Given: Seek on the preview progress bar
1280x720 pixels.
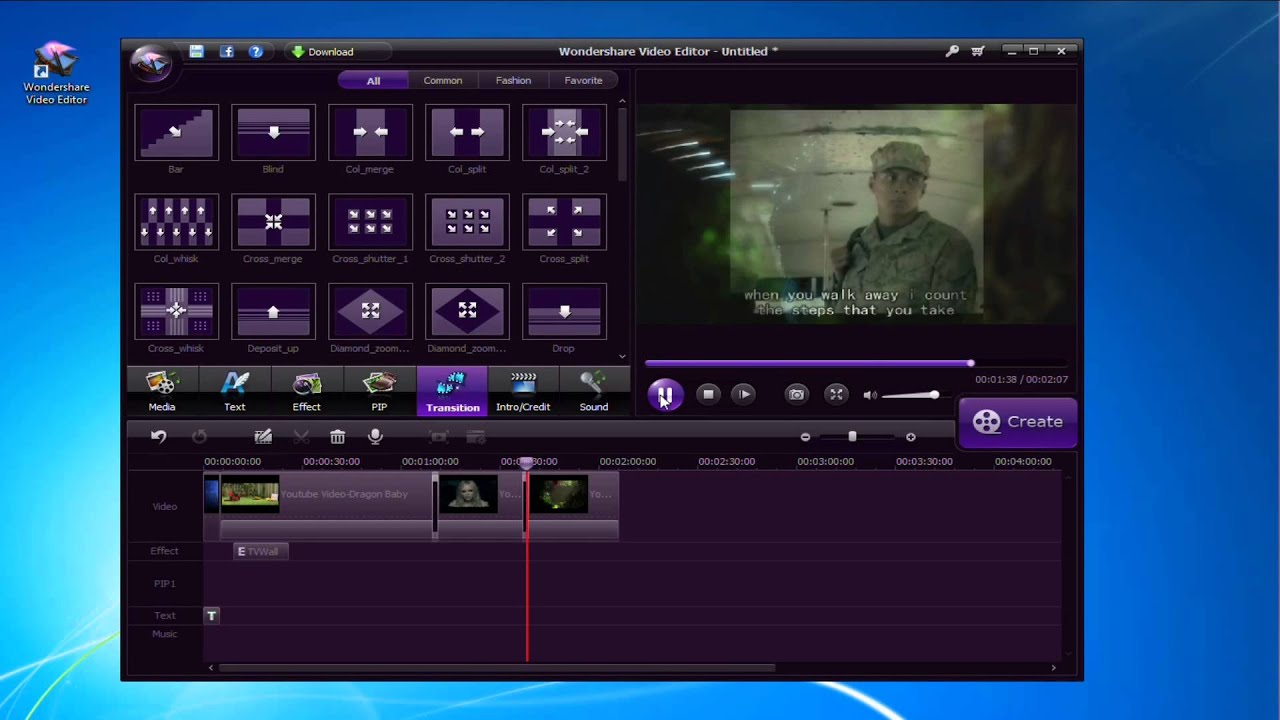Looking at the screenshot, I should tap(856, 364).
